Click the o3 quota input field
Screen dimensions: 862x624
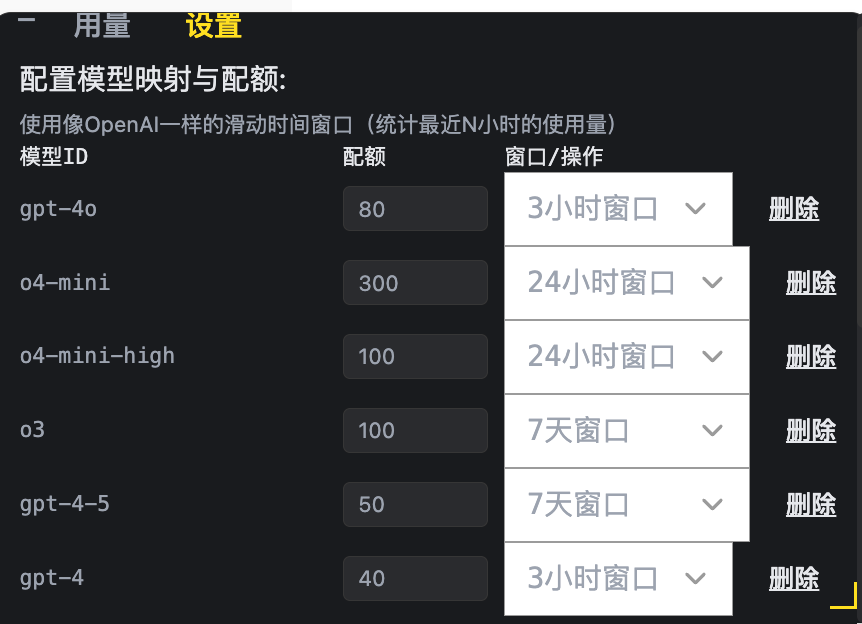point(415,430)
